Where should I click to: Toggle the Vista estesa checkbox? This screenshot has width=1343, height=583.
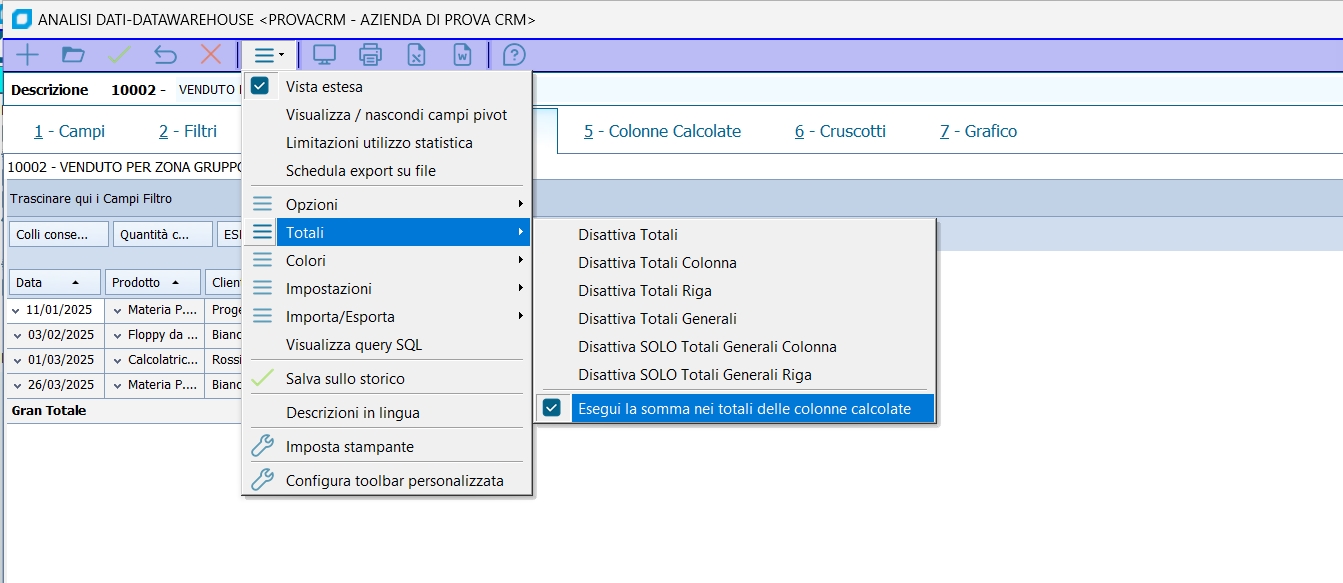point(260,86)
